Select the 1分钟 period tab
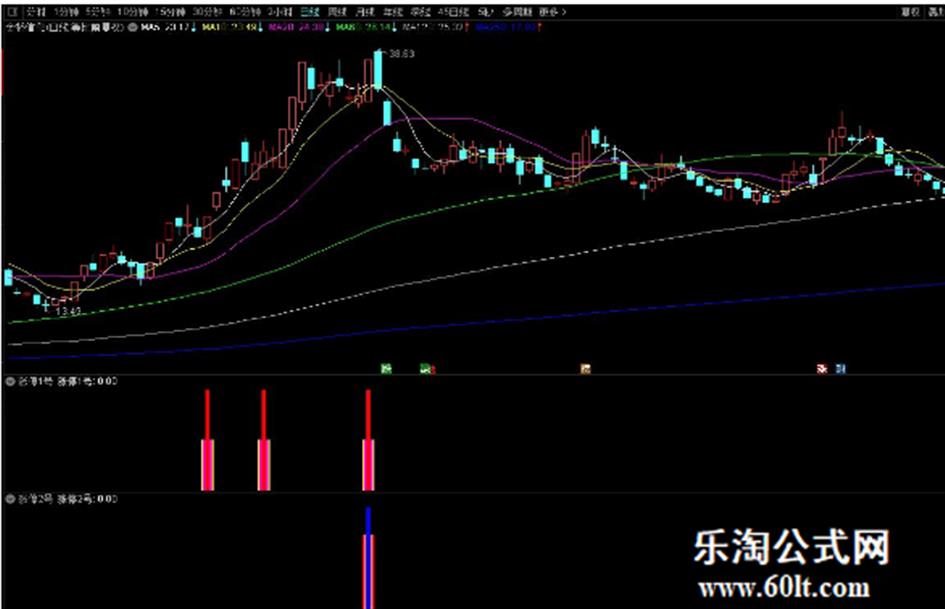945x609 pixels. 66,11
